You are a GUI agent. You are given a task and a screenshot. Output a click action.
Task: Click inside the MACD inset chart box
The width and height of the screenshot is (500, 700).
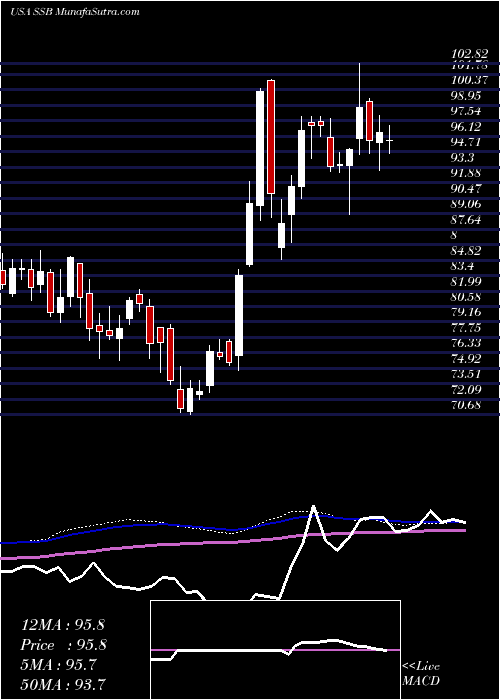(275, 650)
